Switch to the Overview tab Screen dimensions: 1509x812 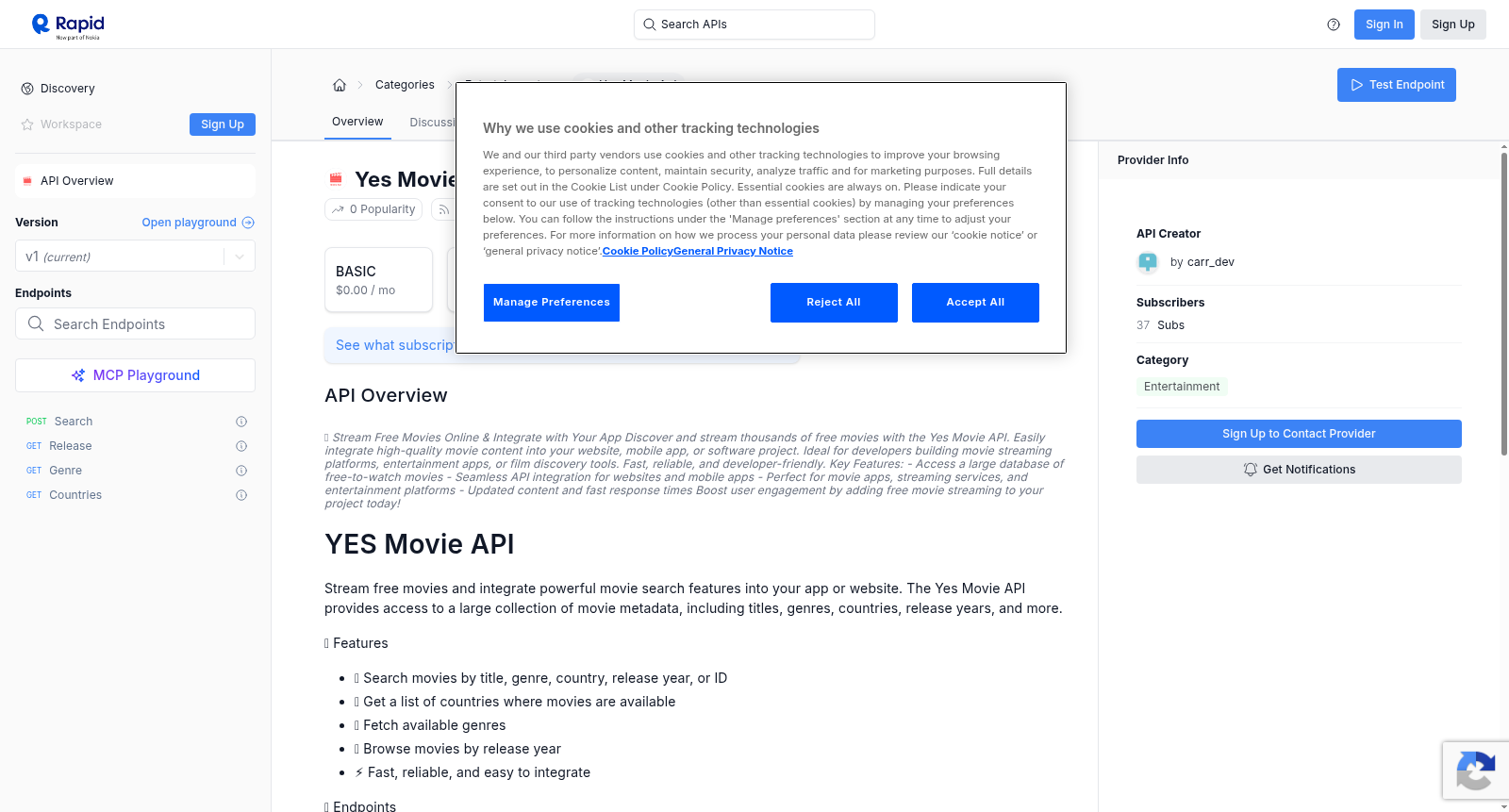coord(357,122)
